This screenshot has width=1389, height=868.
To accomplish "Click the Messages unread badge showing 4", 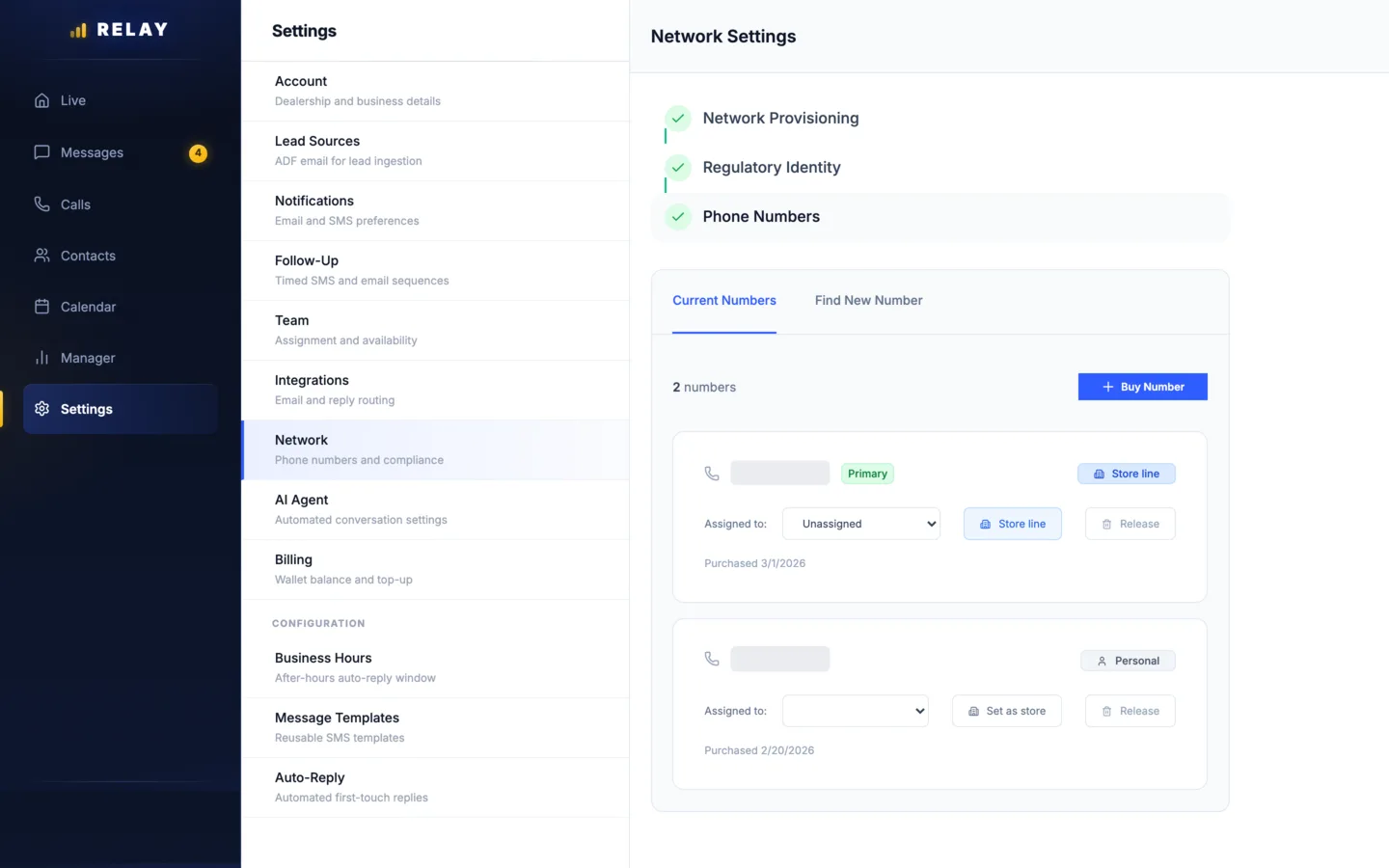I will (x=198, y=152).
